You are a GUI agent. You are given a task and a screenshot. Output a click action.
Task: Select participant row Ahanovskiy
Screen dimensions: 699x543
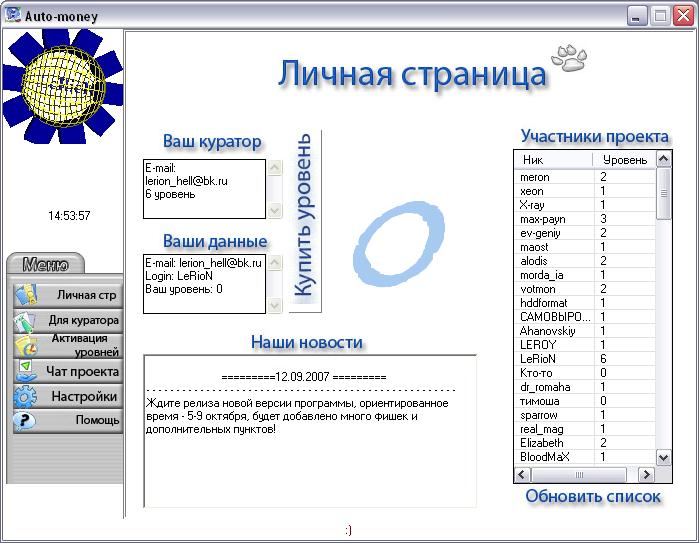pos(585,331)
